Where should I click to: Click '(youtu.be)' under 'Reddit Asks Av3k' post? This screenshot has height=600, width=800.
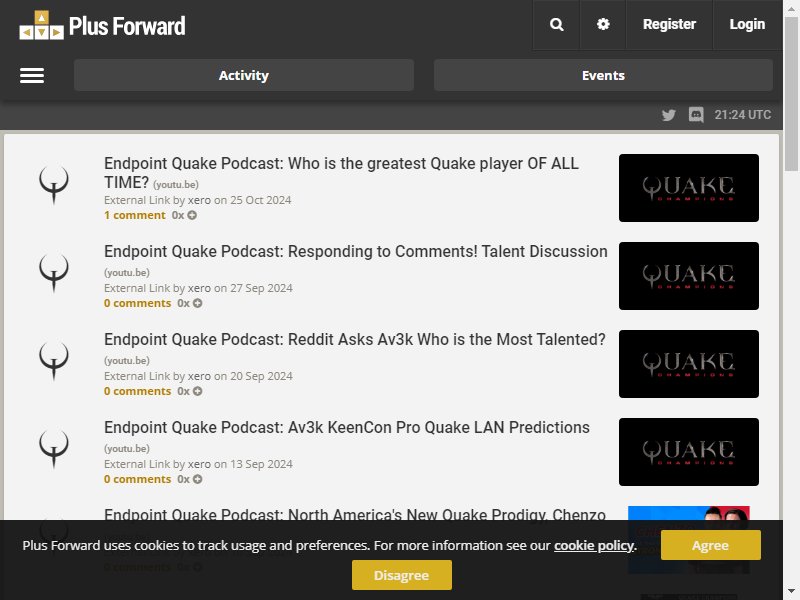click(127, 361)
